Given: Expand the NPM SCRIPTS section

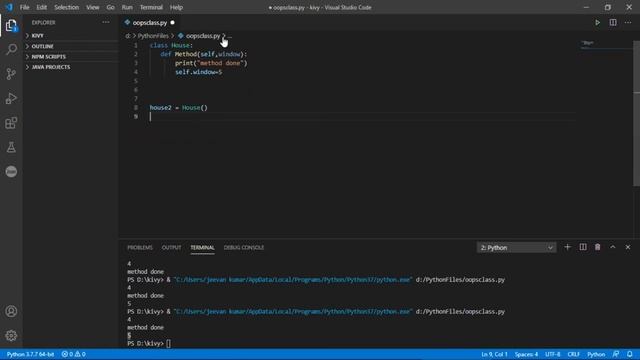Looking at the screenshot, I should coord(71,56).
